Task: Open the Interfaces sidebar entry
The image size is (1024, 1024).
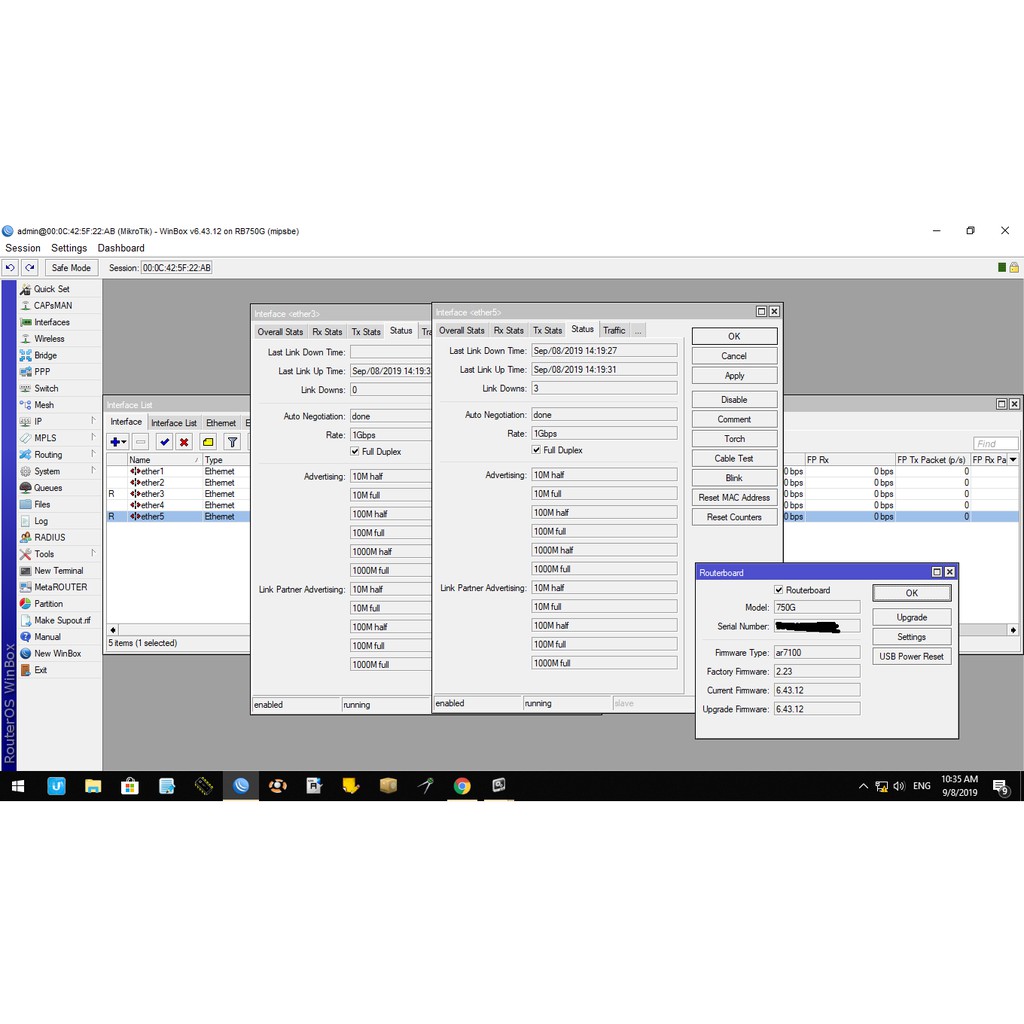Action: click(x=52, y=322)
